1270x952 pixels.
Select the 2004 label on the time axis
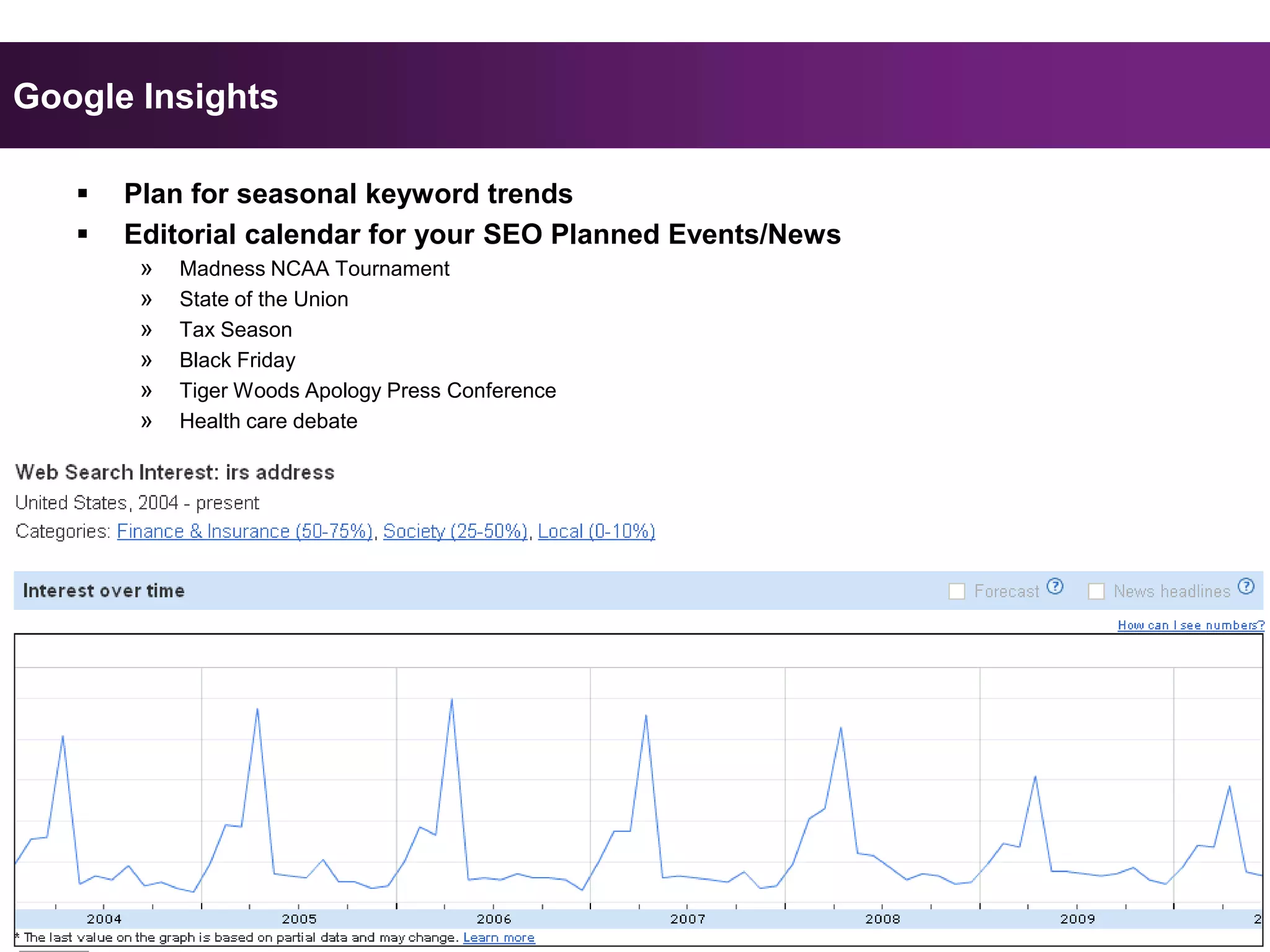pos(104,919)
